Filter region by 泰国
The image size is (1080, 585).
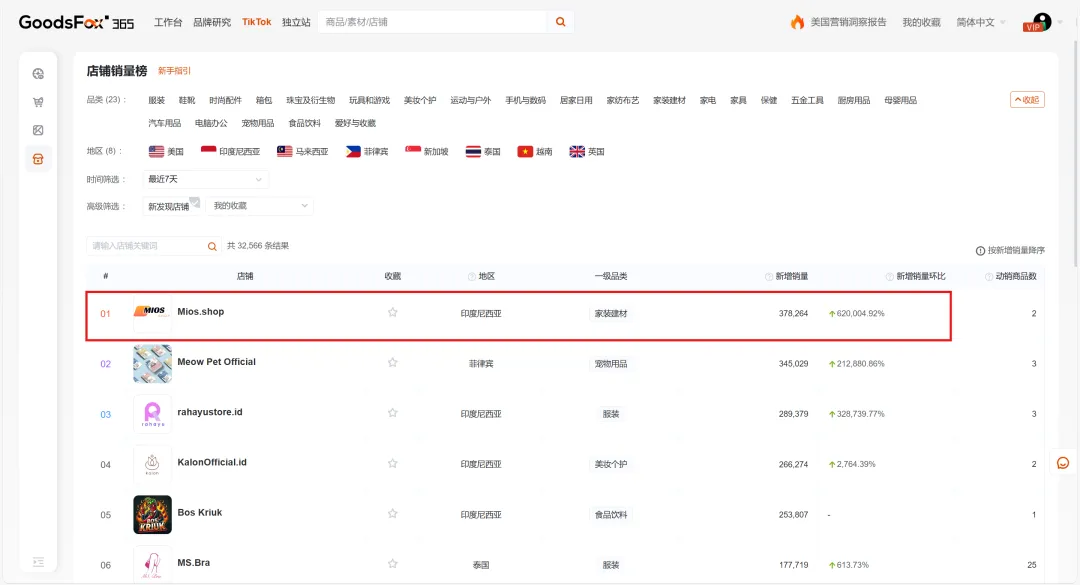point(483,152)
